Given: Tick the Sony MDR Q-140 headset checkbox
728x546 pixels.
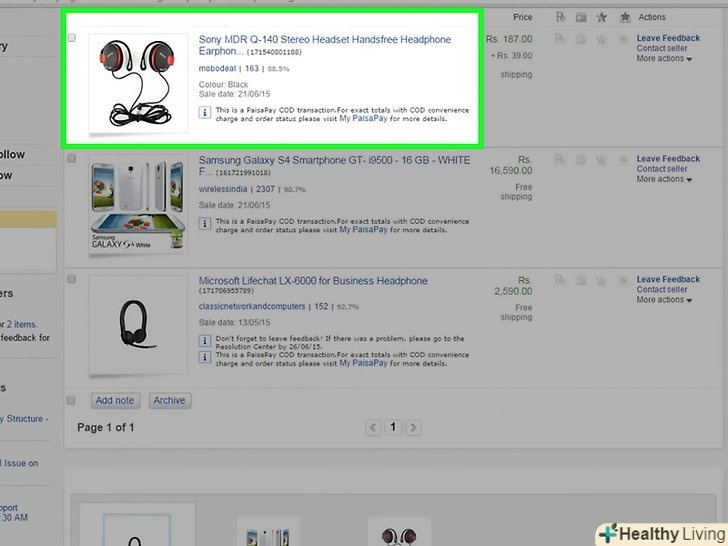Looking at the screenshot, I should coord(72,38).
